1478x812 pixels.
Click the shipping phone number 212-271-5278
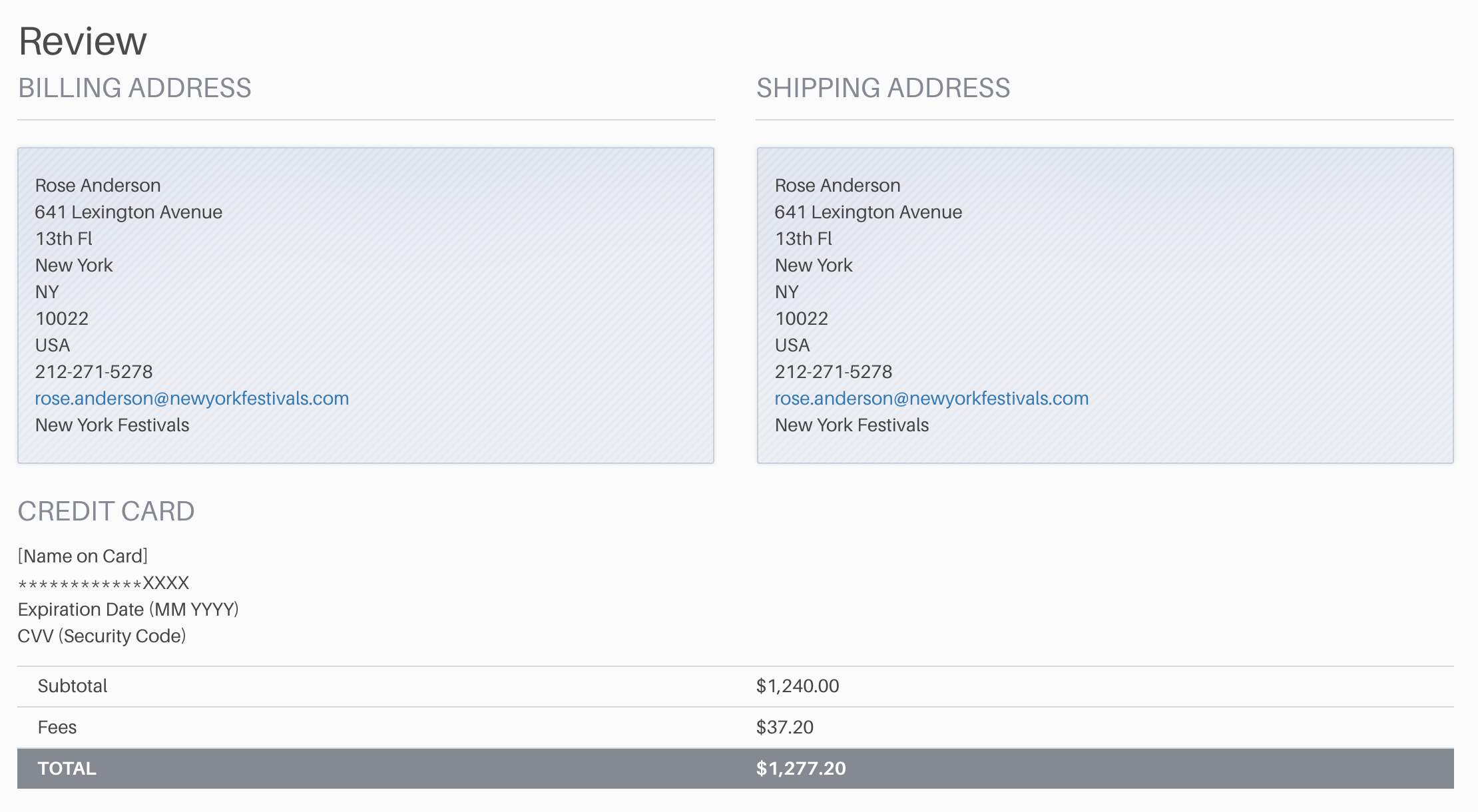[834, 371]
